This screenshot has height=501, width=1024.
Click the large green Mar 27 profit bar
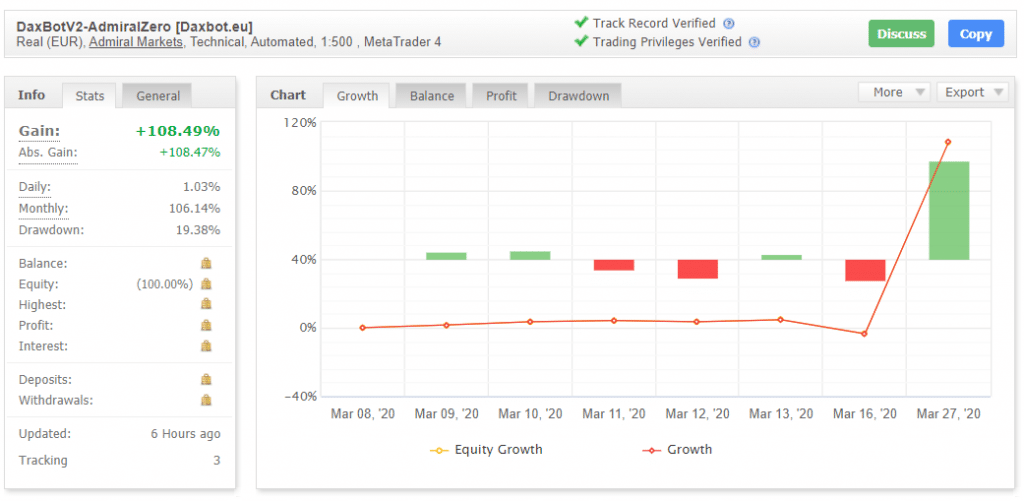[949, 210]
